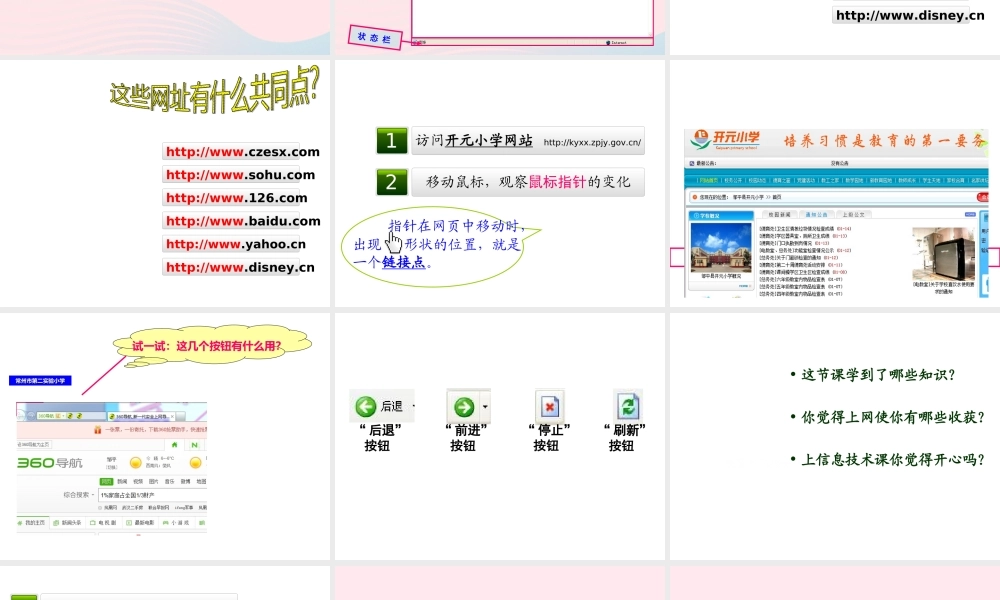Click the “前进”按钮 caption
The width and height of the screenshot is (1000, 600).
[x=466, y=438]
